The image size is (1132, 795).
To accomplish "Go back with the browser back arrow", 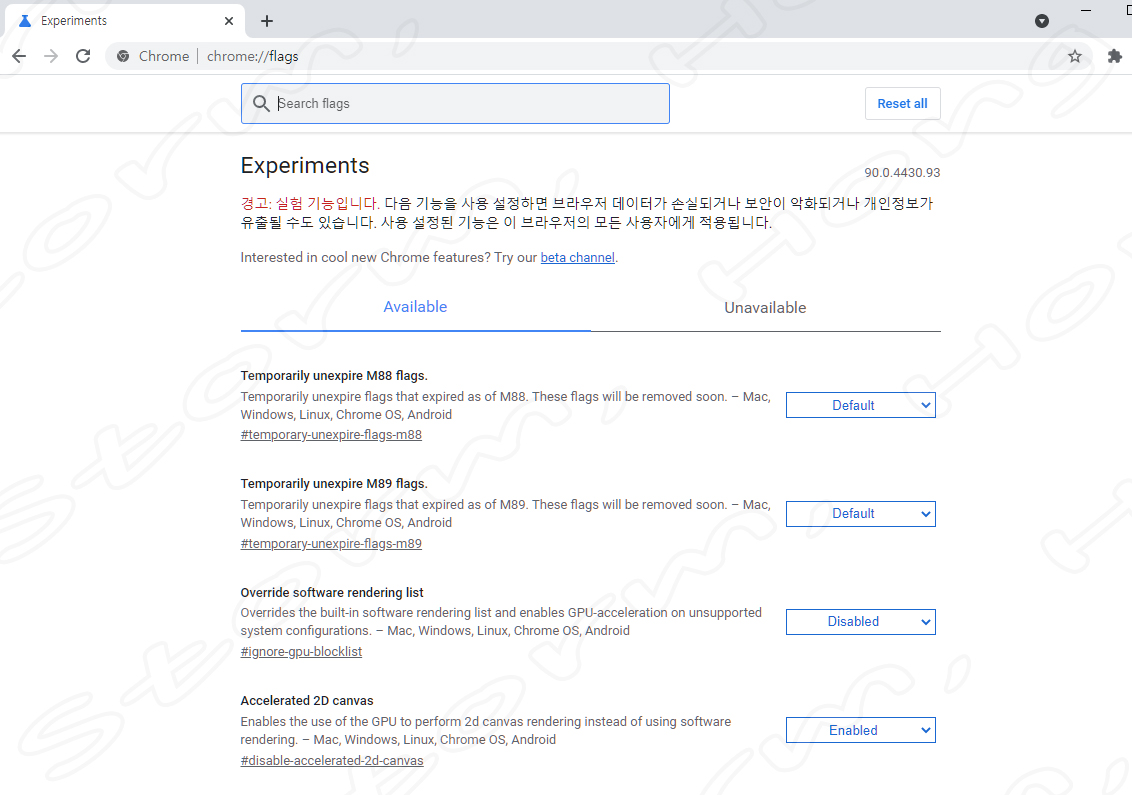I will [x=19, y=56].
